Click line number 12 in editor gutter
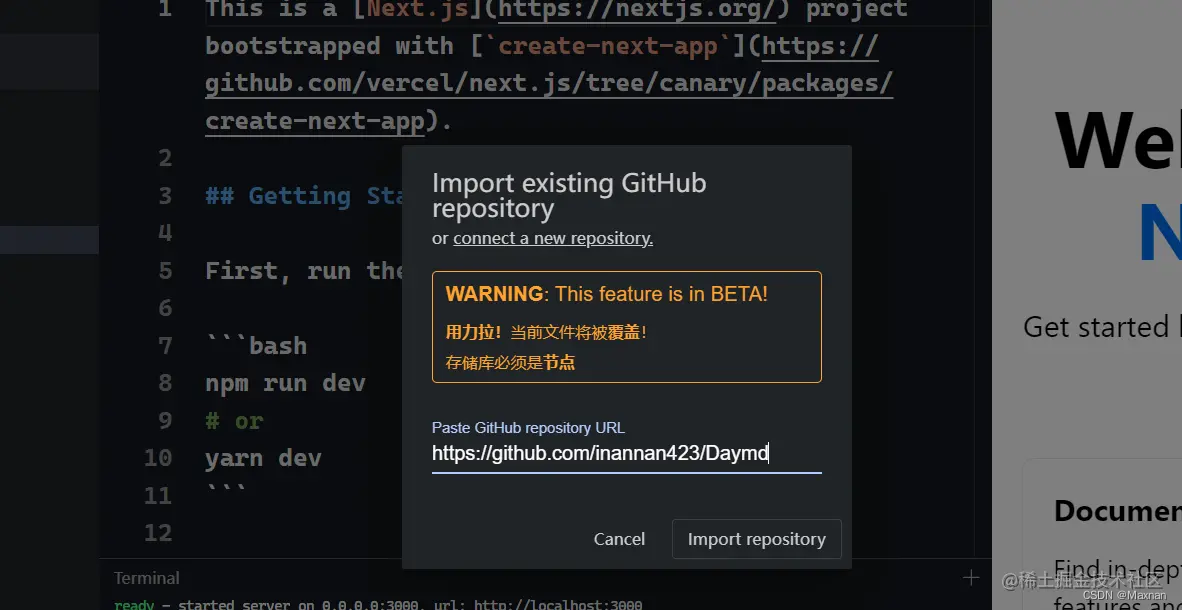This screenshot has width=1182, height=610. pyautogui.click(x=158, y=533)
